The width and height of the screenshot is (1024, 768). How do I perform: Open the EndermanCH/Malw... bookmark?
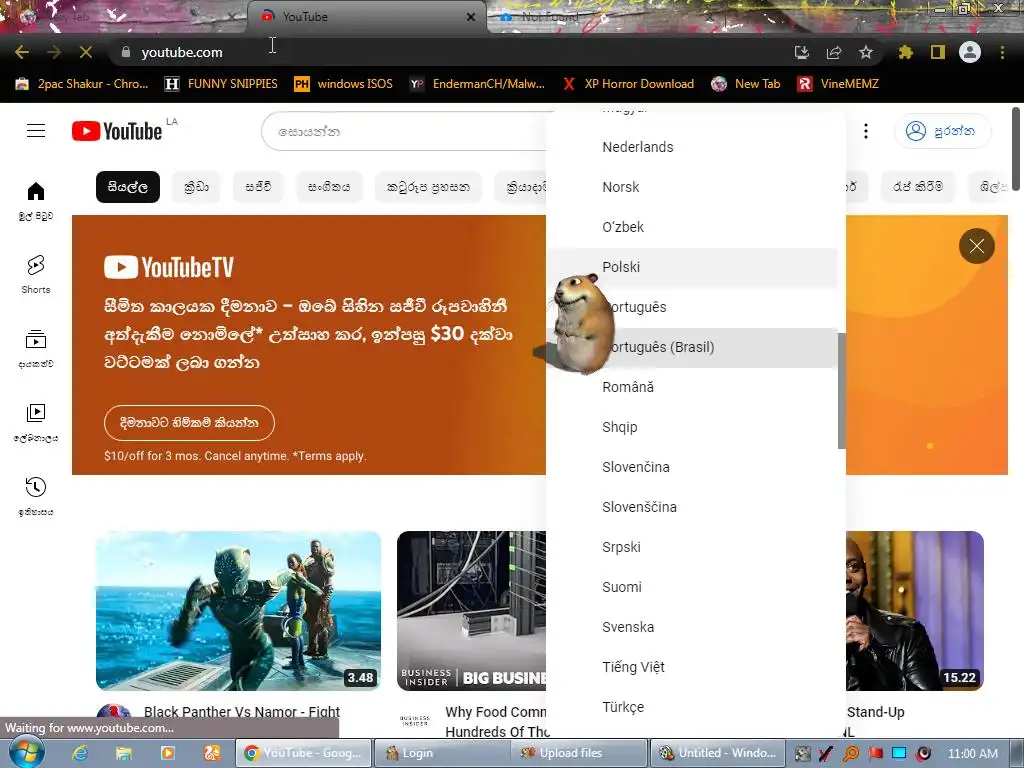pyautogui.click(x=477, y=84)
